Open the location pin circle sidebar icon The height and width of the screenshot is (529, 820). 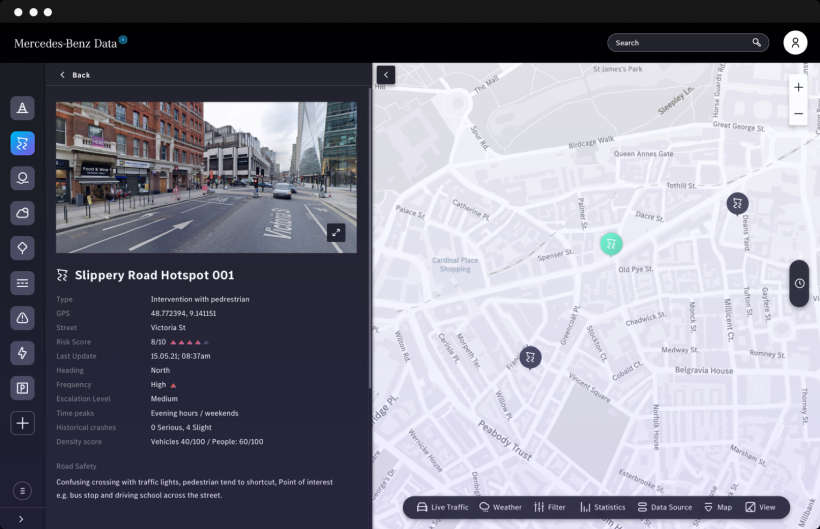[x=22, y=178]
